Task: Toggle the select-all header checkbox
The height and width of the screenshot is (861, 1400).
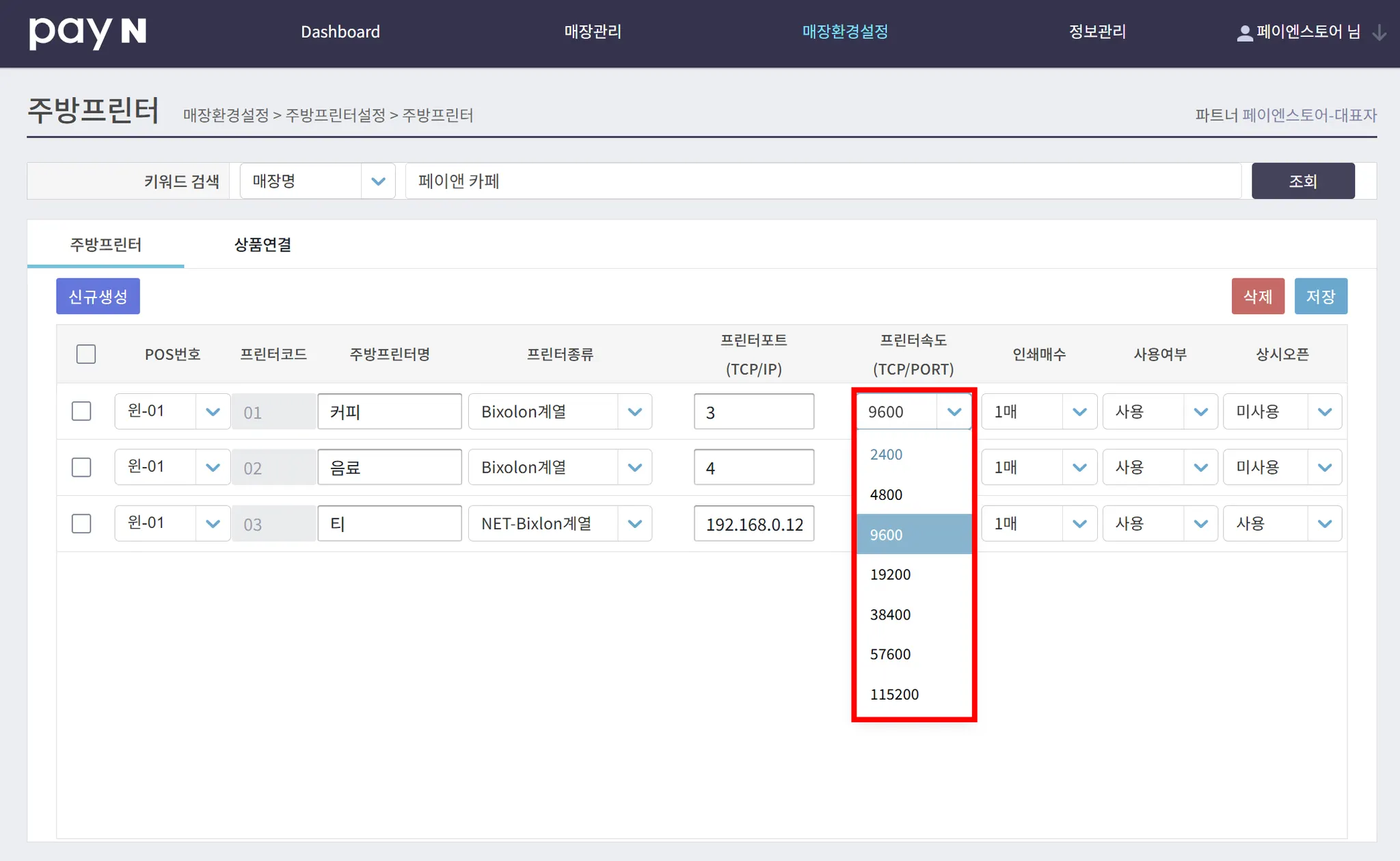Action: (86, 354)
